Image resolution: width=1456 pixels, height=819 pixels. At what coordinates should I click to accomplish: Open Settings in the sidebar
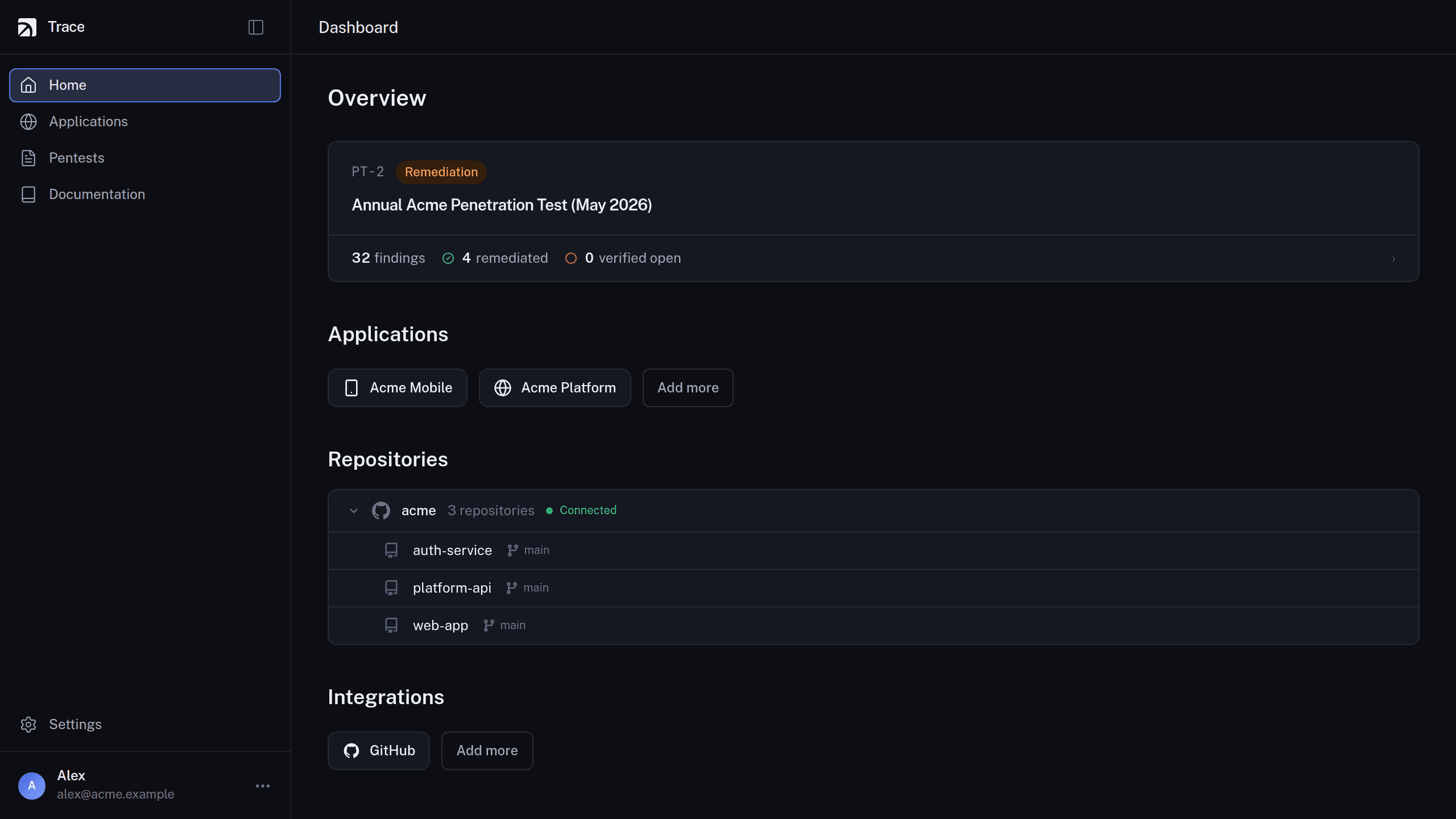point(145,725)
